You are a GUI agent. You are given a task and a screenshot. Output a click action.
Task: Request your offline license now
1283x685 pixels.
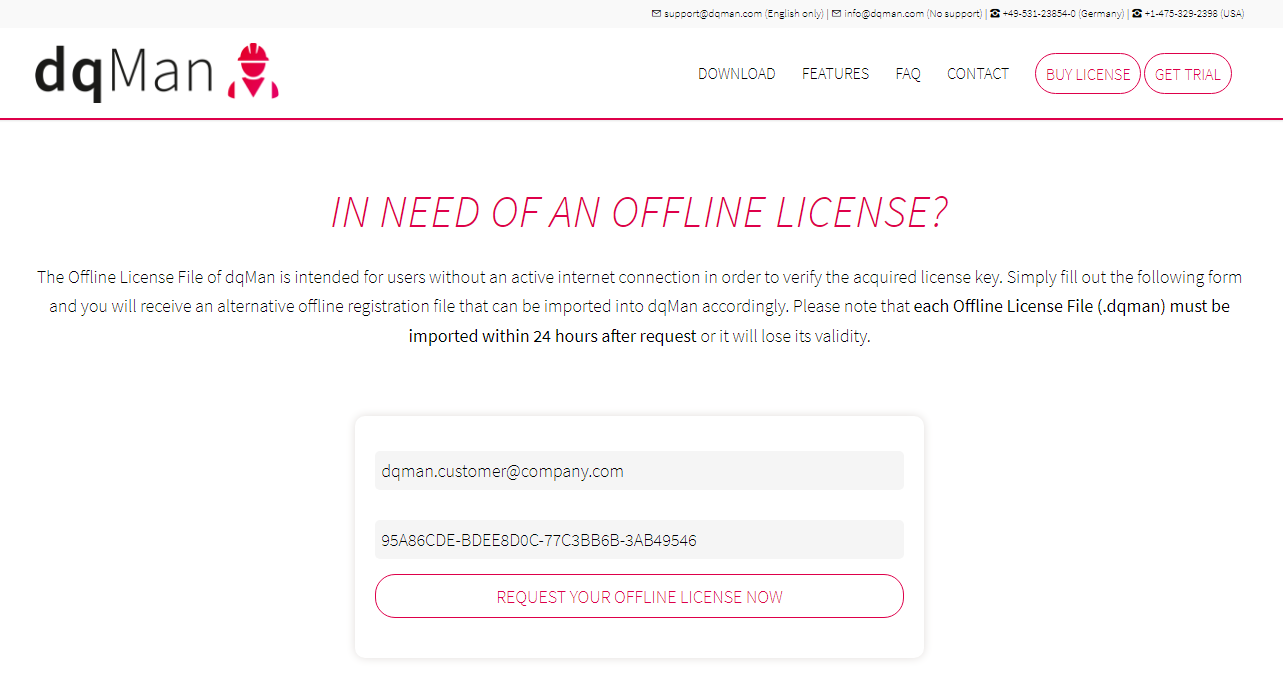click(x=639, y=597)
